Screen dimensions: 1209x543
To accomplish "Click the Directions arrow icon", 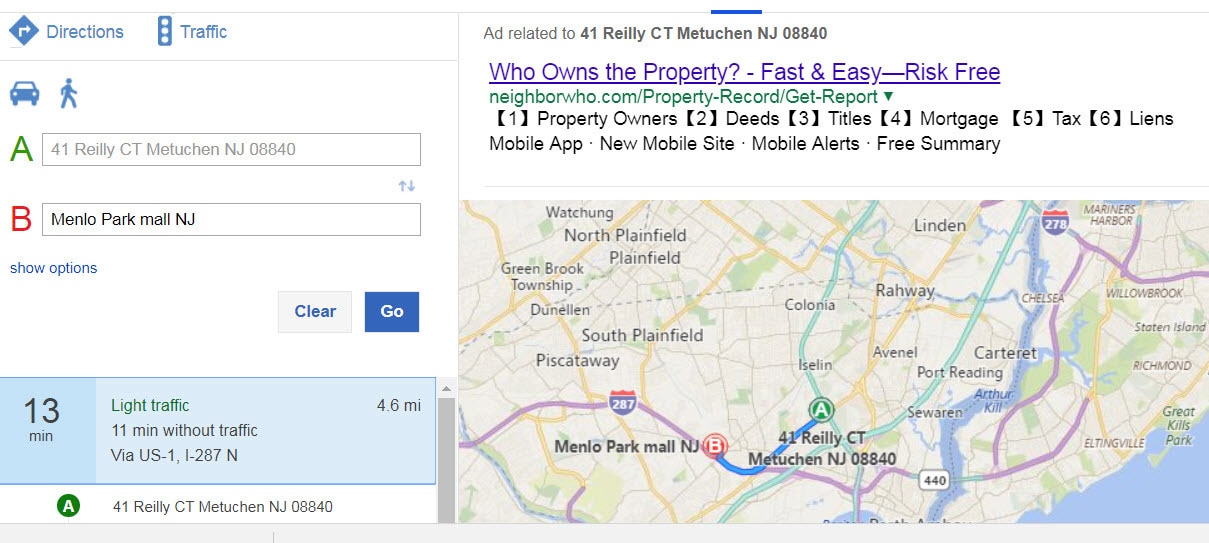I will click(23, 31).
